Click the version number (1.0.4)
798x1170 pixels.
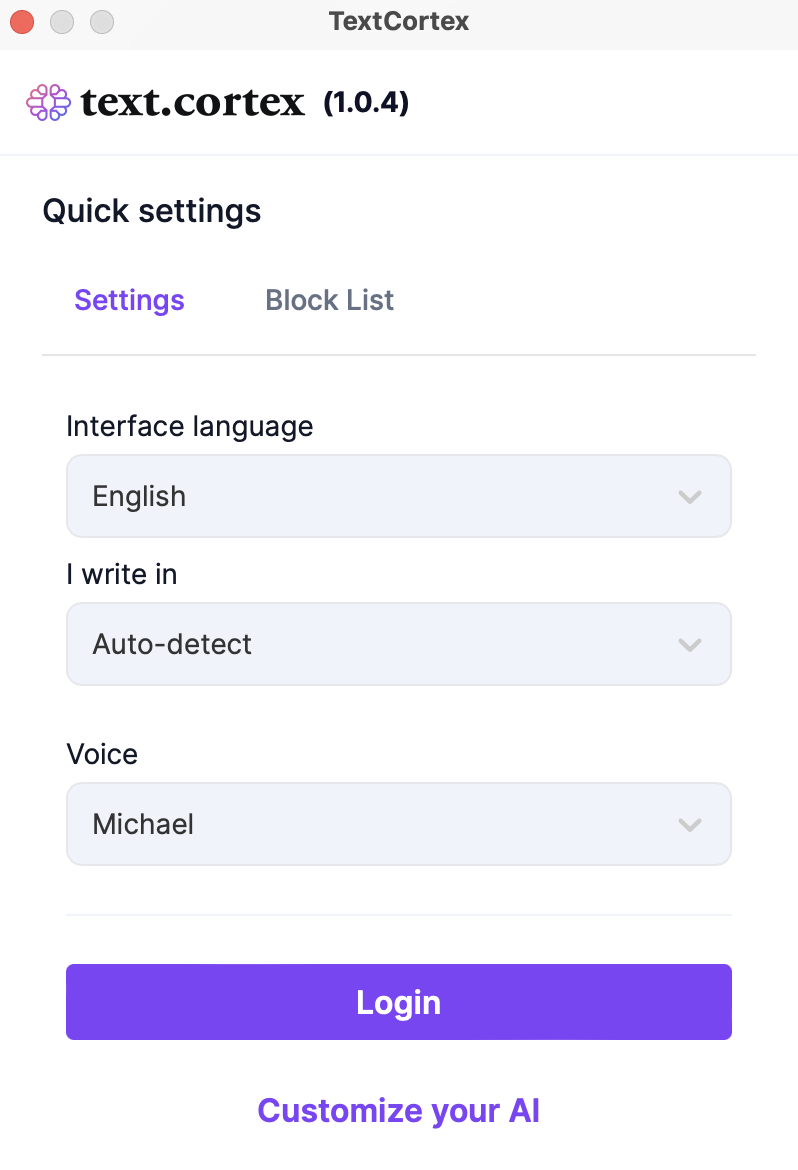click(367, 102)
